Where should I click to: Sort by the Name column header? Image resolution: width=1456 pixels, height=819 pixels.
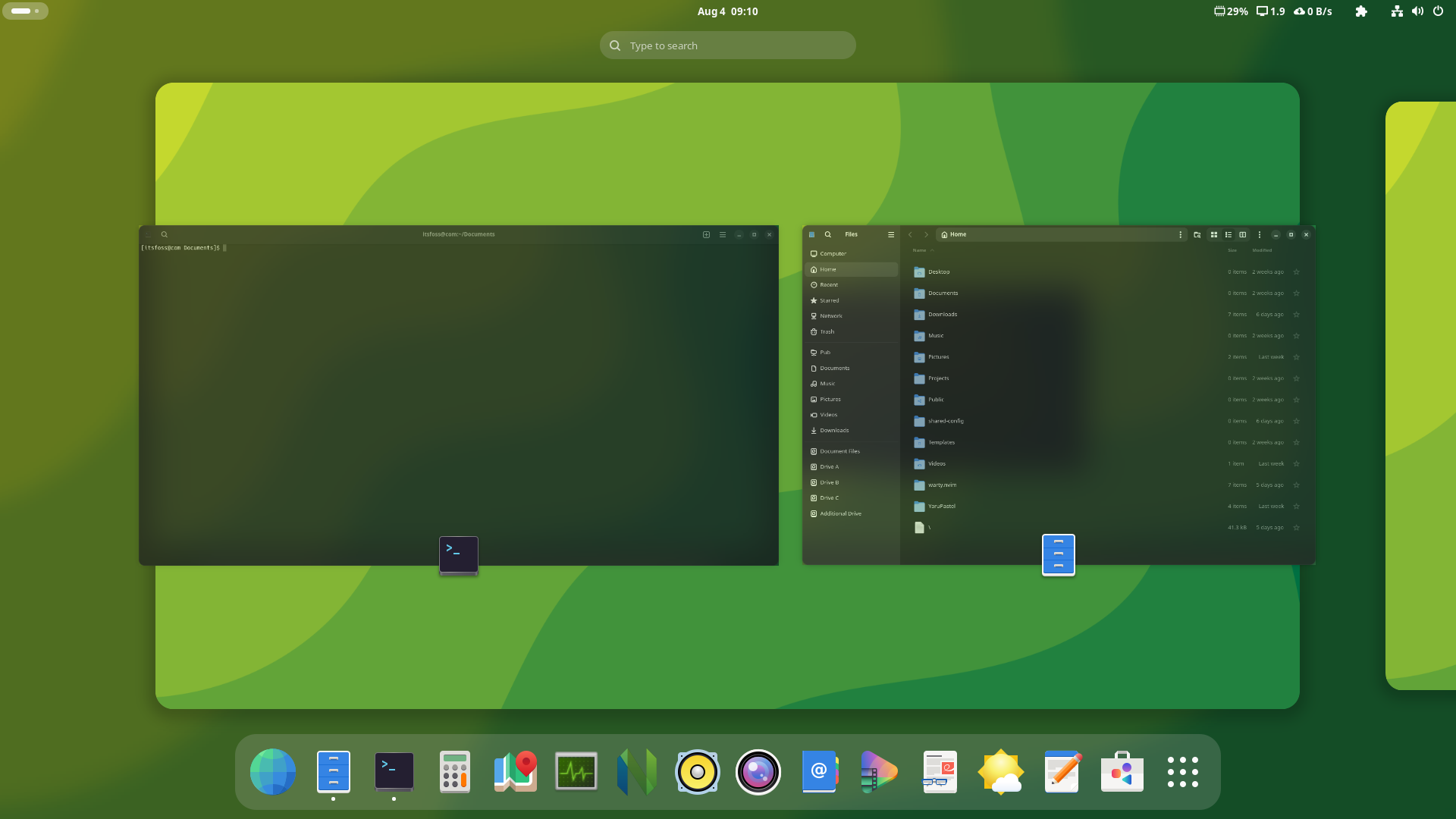tap(919, 250)
